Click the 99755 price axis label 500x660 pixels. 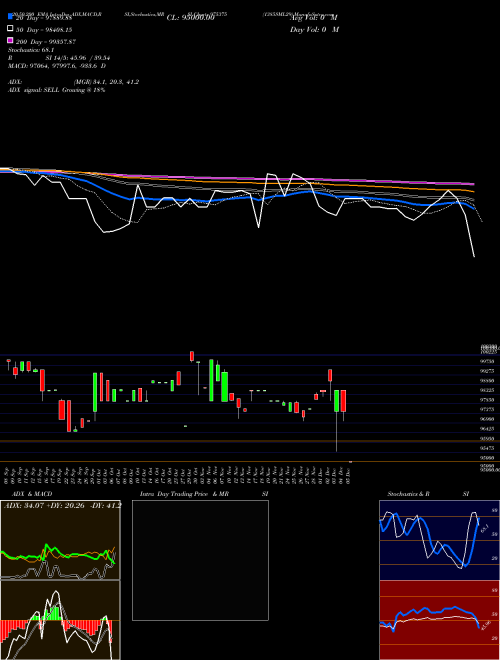point(487,361)
